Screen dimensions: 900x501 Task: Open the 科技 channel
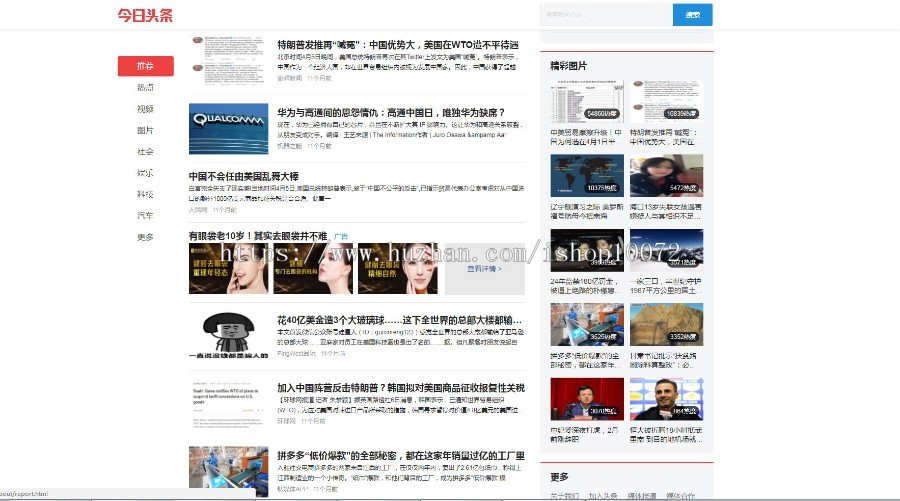point(145,194)
